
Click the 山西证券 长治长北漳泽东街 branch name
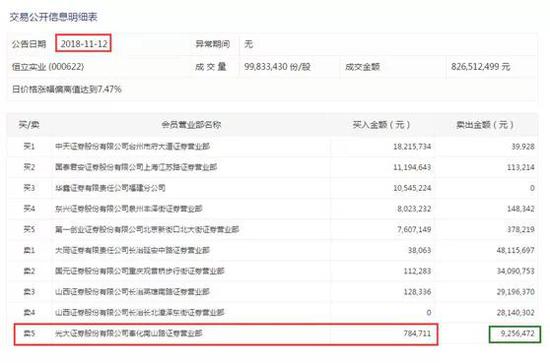tap(140, 312)
